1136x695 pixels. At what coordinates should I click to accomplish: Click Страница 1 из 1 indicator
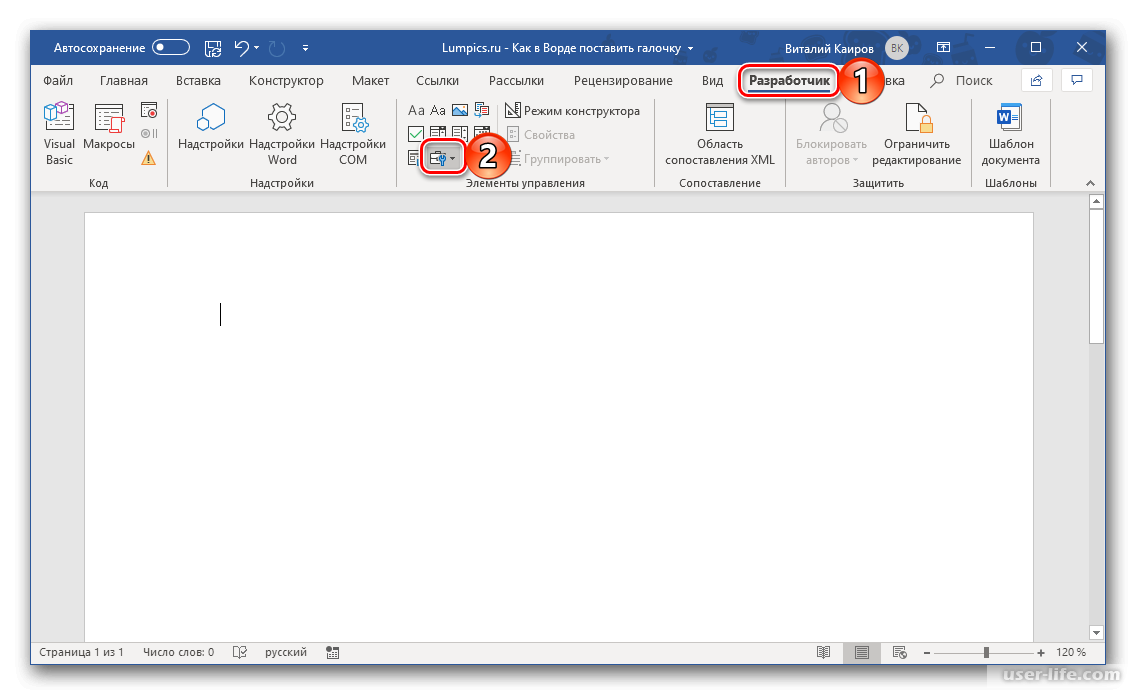pyautogui.click(x=81, y=652)
